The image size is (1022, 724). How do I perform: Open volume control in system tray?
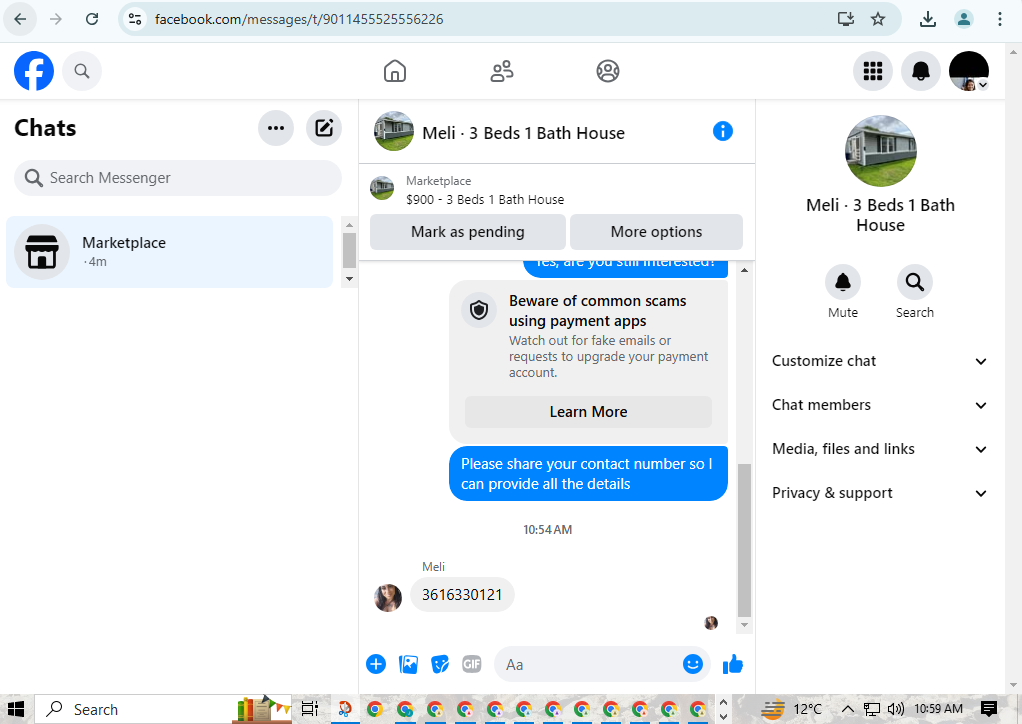tap(896, 709)
